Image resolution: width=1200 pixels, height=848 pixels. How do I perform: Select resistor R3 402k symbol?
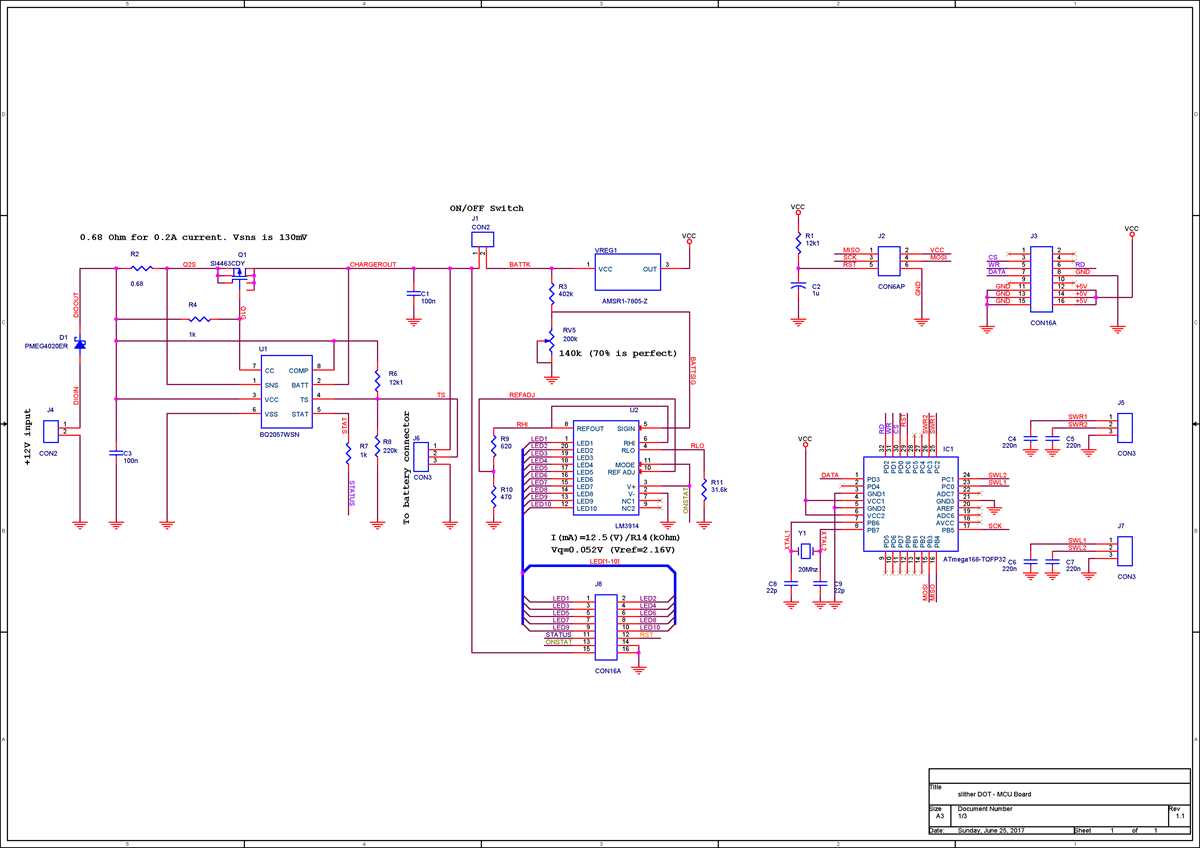tap(551, 294)
